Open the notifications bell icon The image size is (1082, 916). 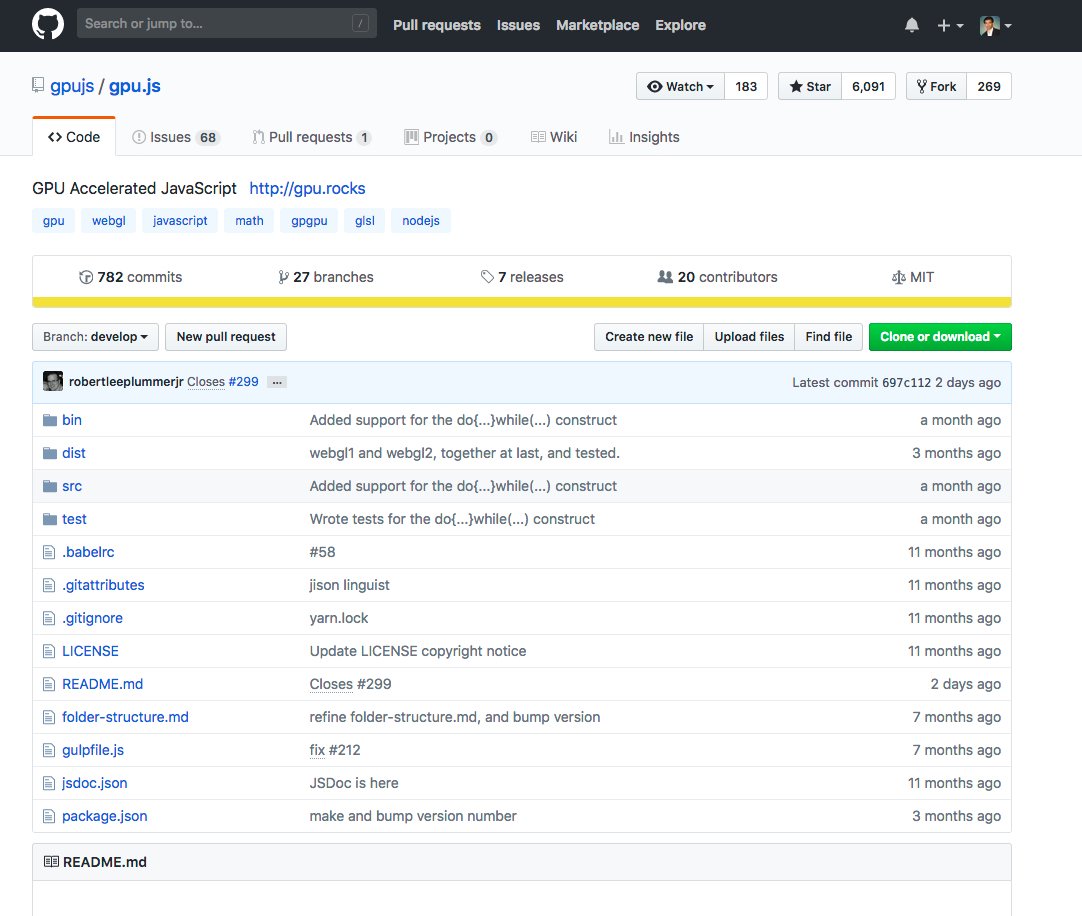point(912,26)
